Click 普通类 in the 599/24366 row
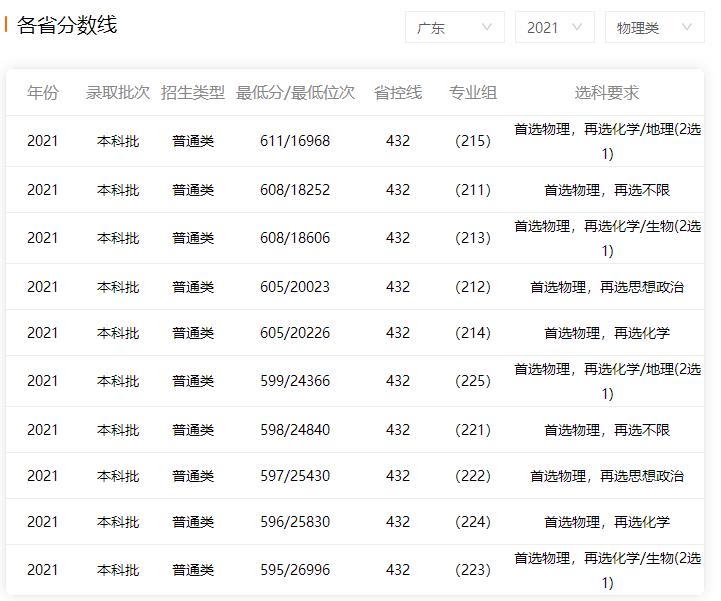The image size is (721, 601). (193, 381)
